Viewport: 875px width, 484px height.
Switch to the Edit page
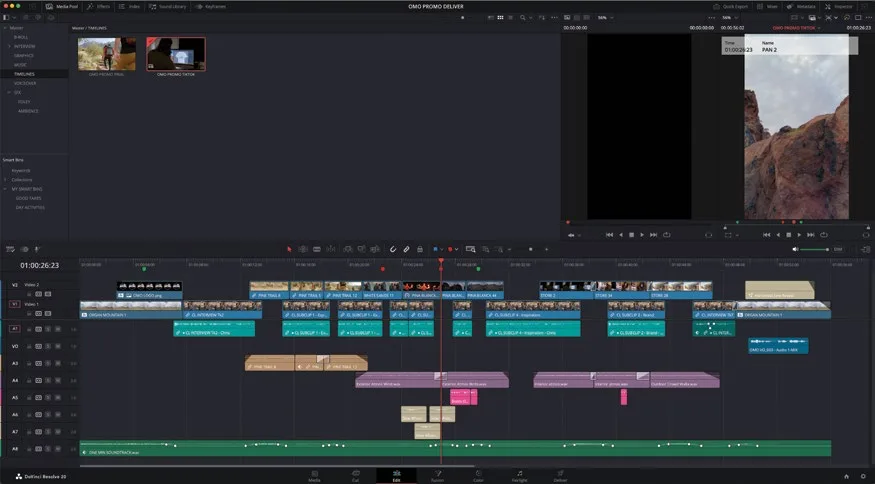coord(396,476)
